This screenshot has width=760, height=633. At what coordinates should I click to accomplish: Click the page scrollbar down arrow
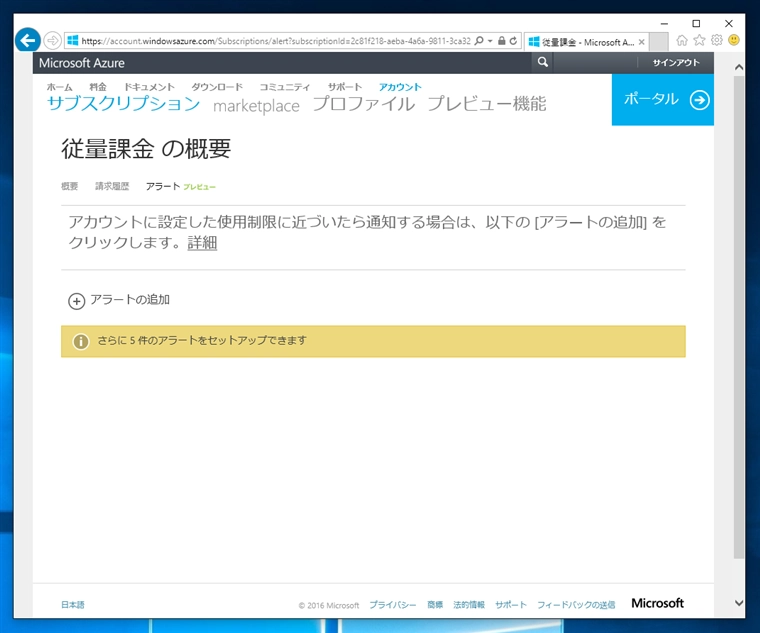pos(739,603)
